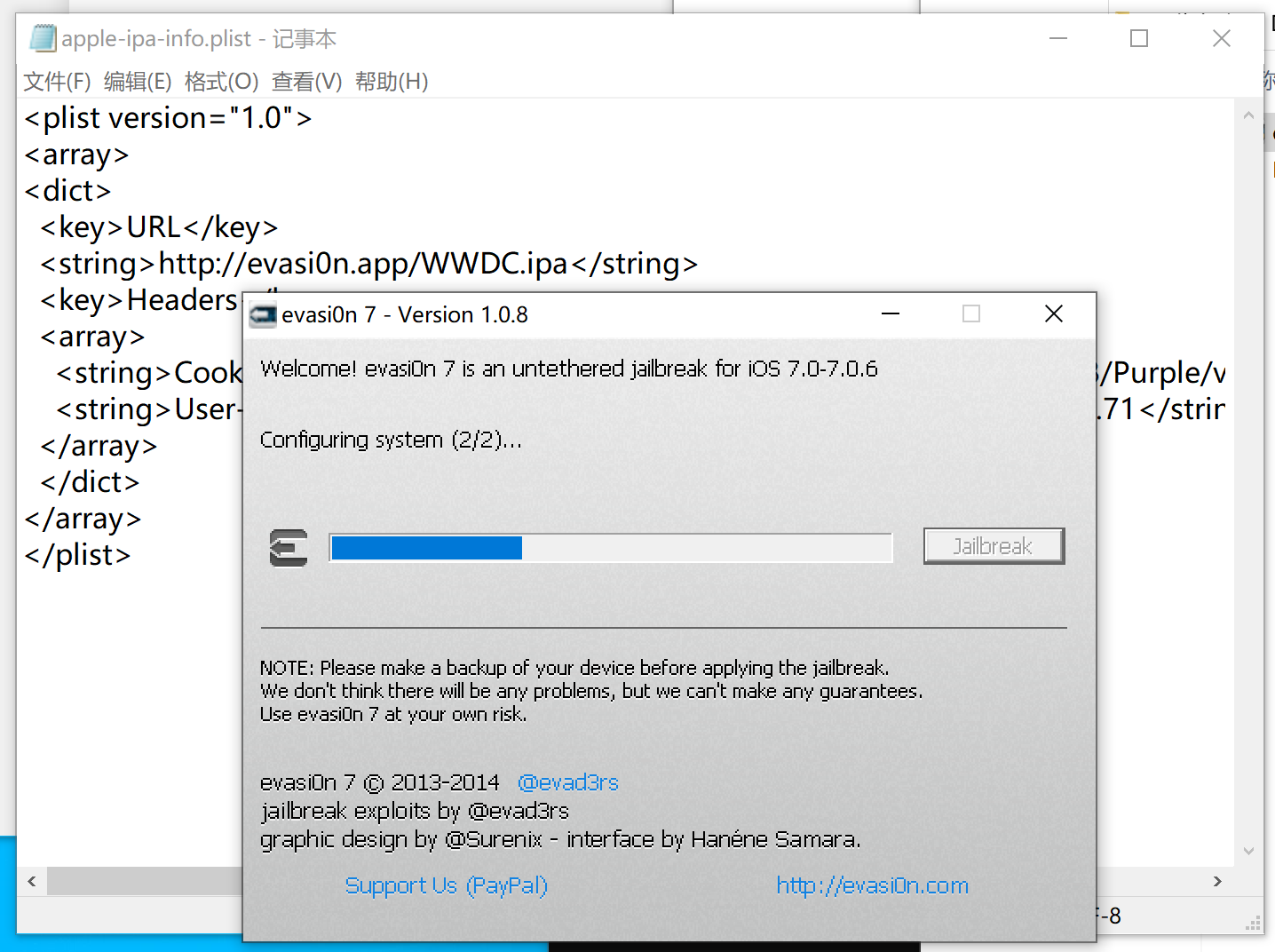Minimize the apple-ipa-info.plist Notepad window
This screenshot has width=1275, height=952.
(x=1057, y=38)
